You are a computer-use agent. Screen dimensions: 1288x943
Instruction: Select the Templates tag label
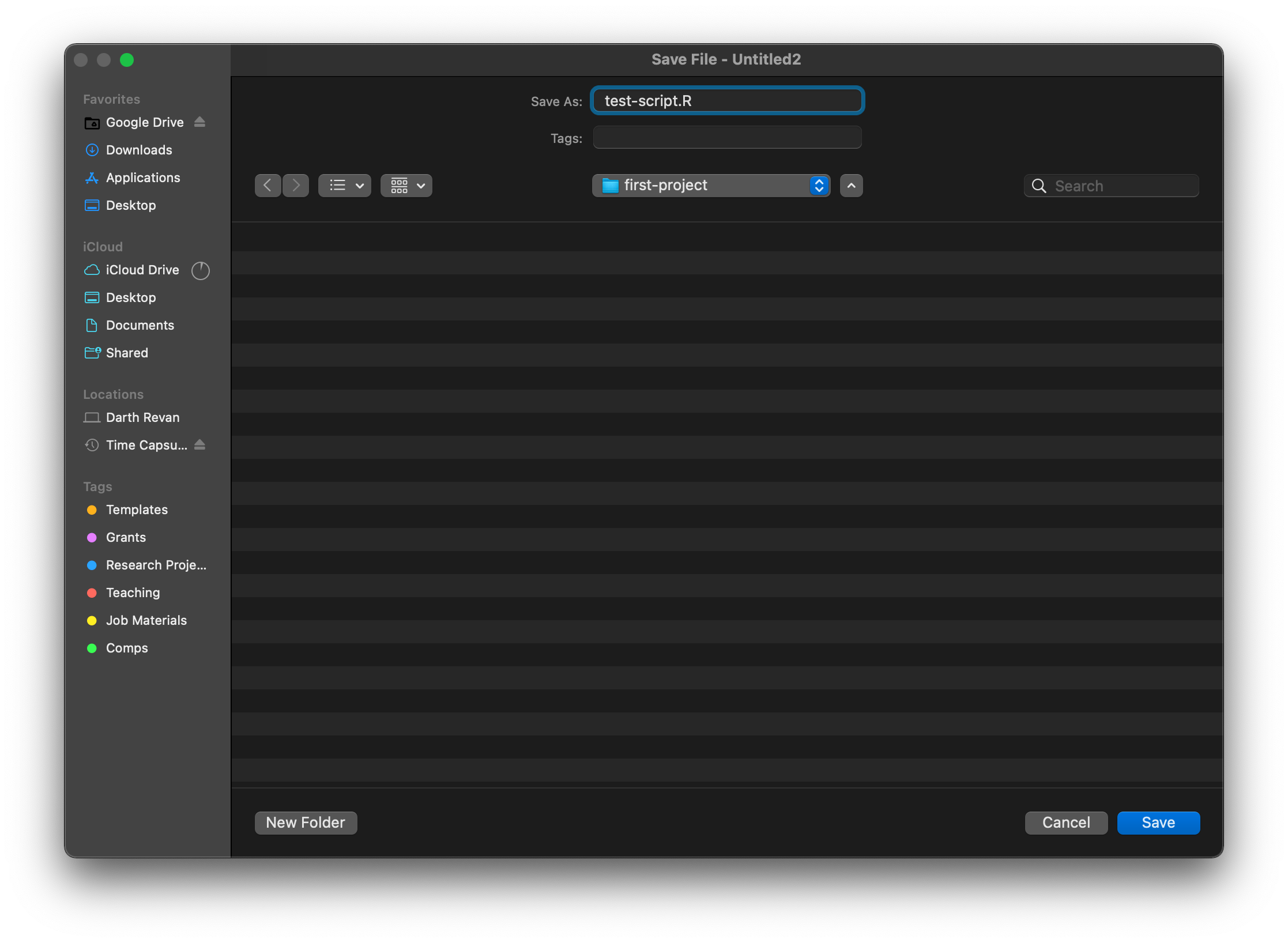(137, 510)
